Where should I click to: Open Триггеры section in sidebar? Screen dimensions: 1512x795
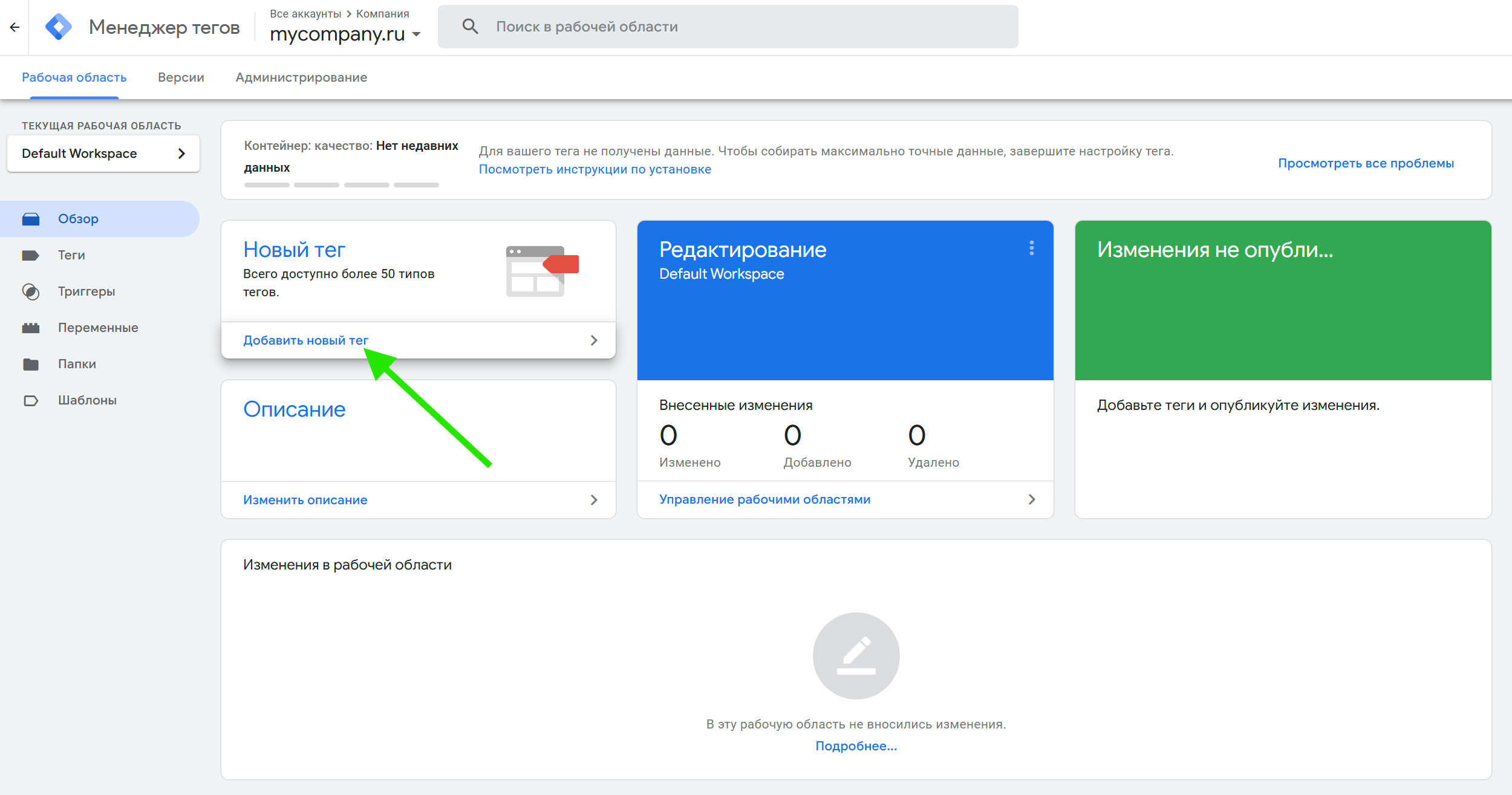click(x=86, y=291)
